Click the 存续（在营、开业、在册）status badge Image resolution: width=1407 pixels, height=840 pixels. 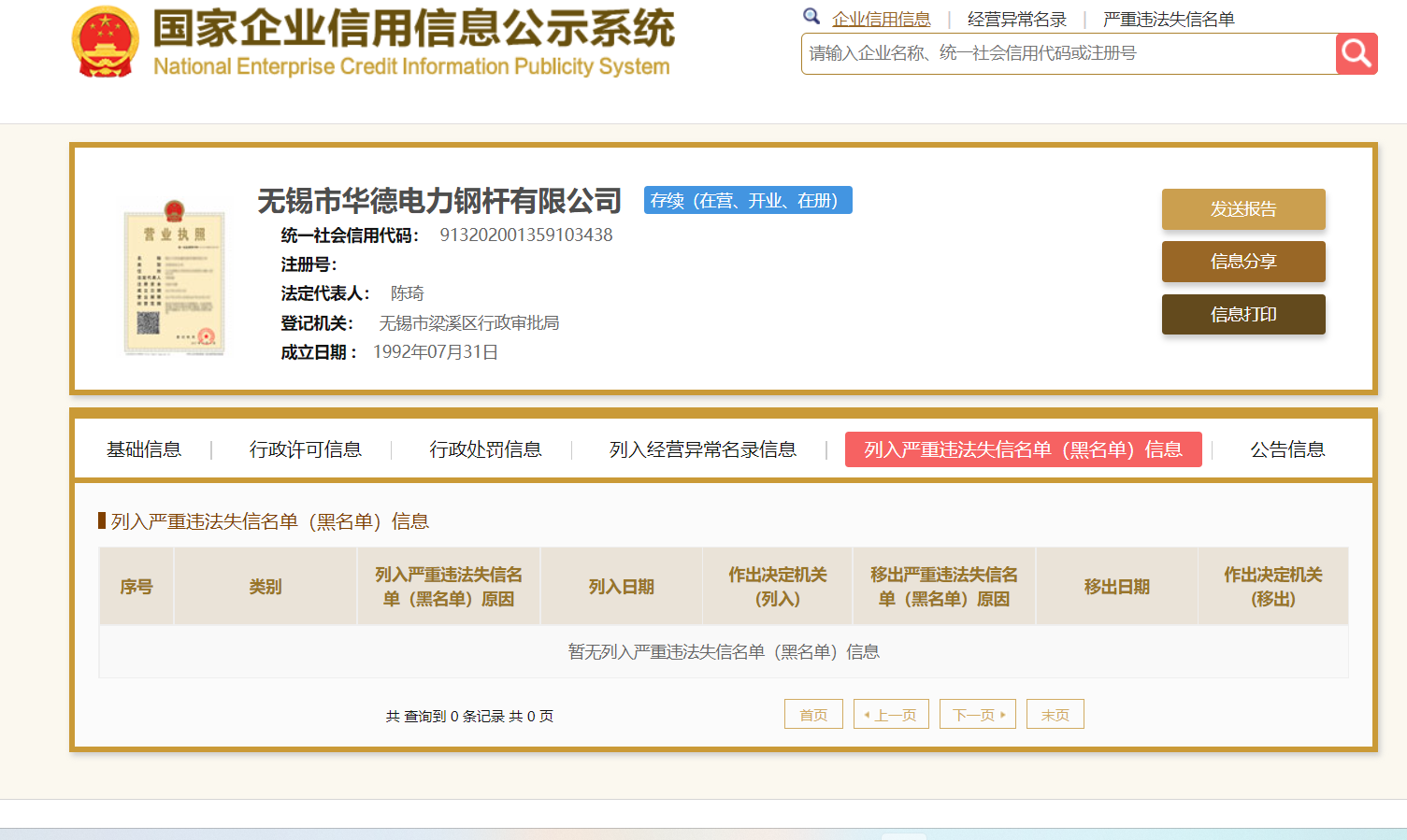pyautogui.click(x=748, y=200)
